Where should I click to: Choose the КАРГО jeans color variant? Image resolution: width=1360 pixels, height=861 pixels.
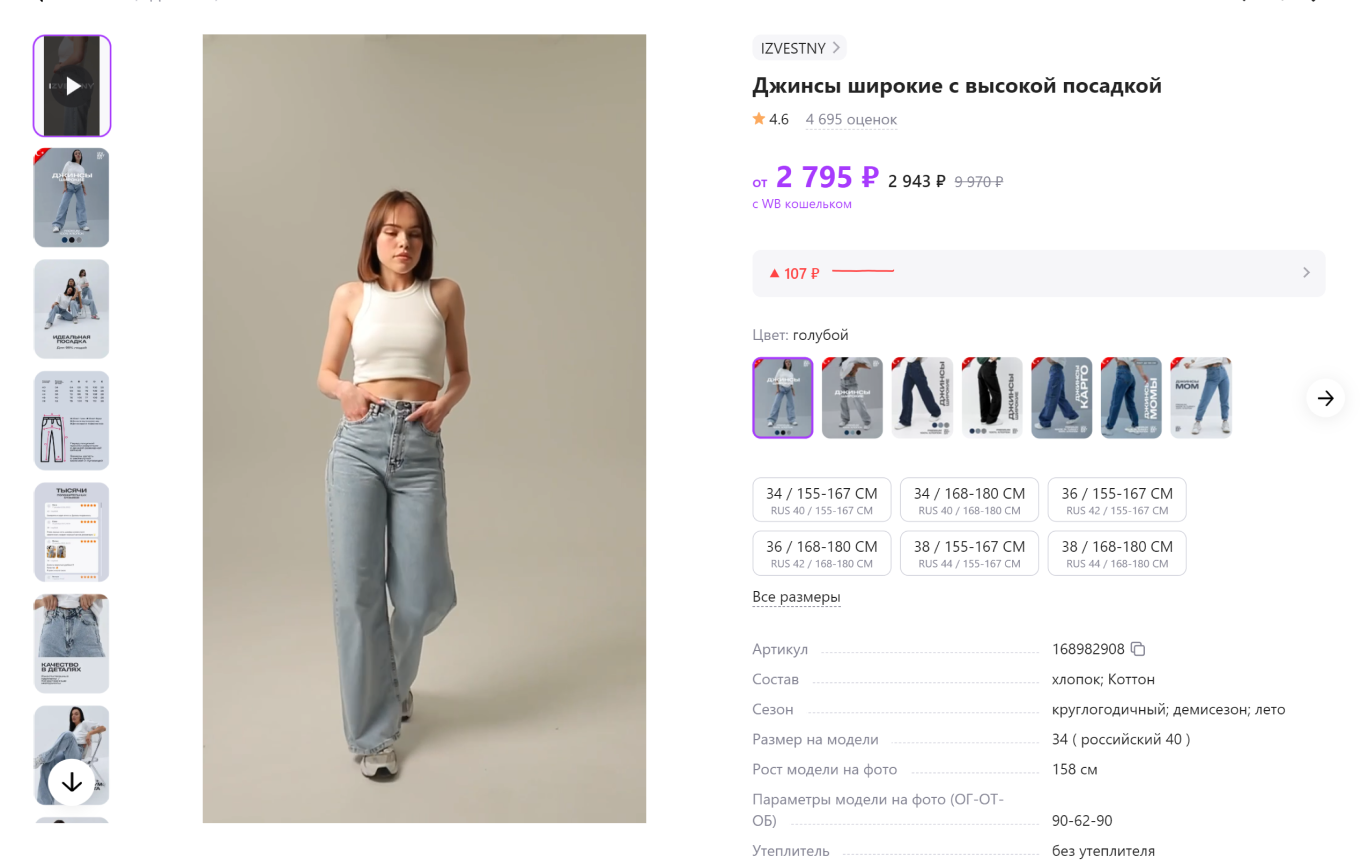point(1061,398)
